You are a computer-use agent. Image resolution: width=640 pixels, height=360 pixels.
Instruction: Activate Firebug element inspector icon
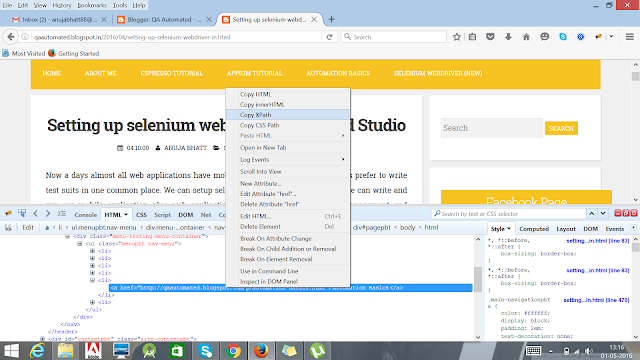tap(22, 213)
